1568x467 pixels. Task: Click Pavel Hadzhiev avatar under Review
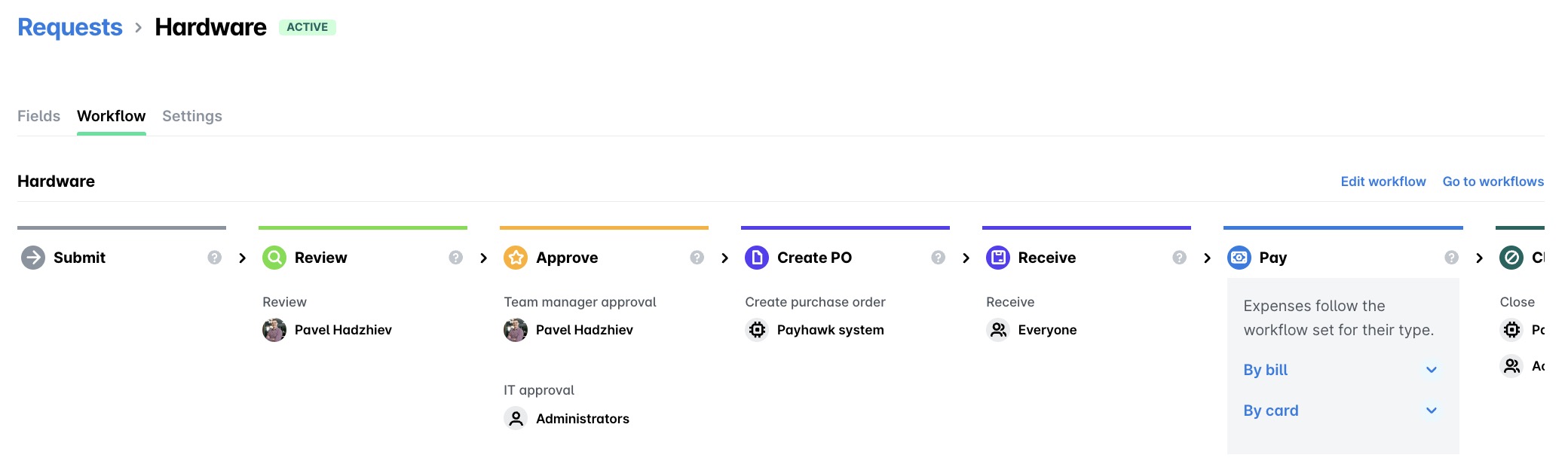click(x=274, y=330)
